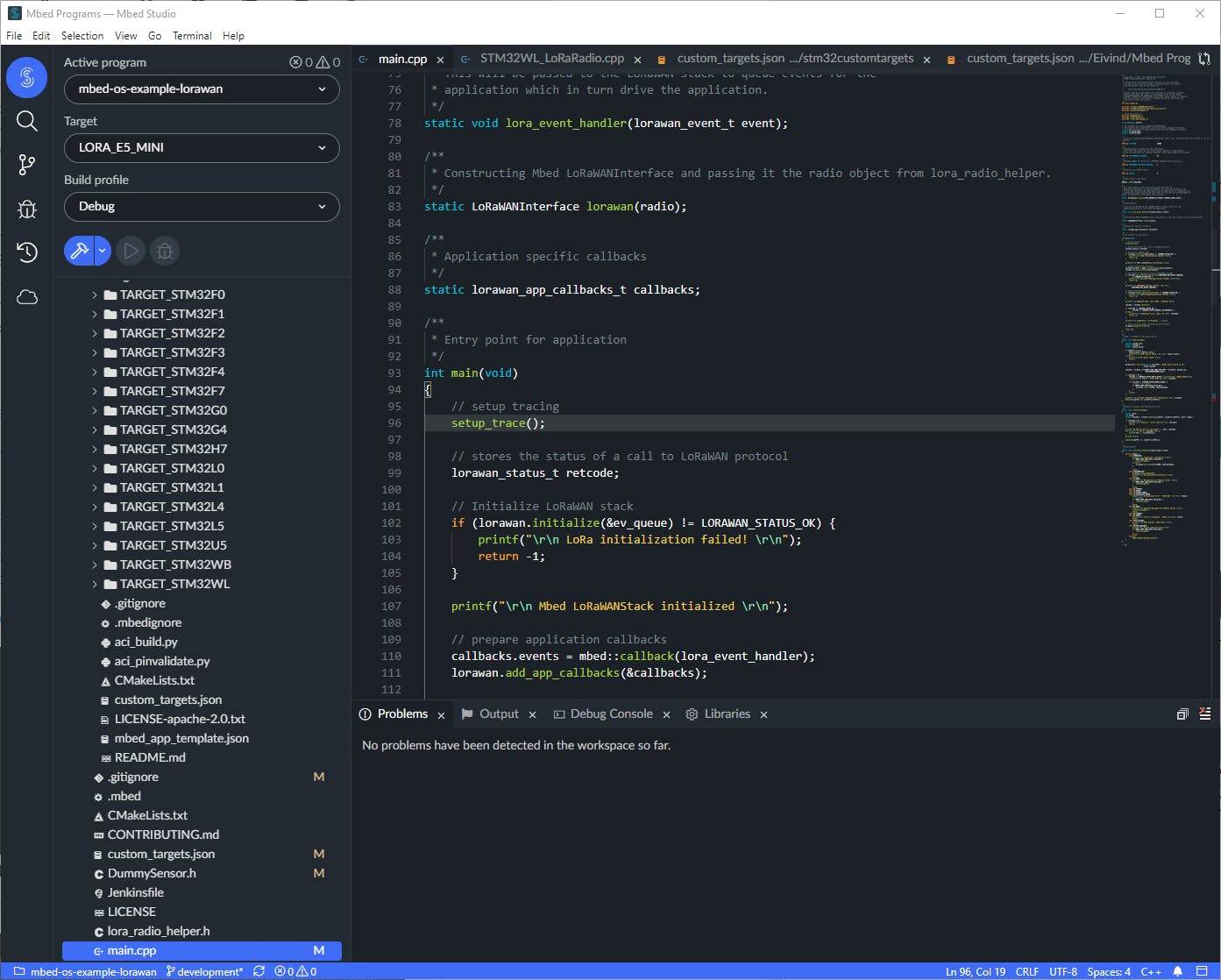Click the errors and warnings count near Active program
The height and width of the screenshot is (980, 1221).
pos(315,62)
